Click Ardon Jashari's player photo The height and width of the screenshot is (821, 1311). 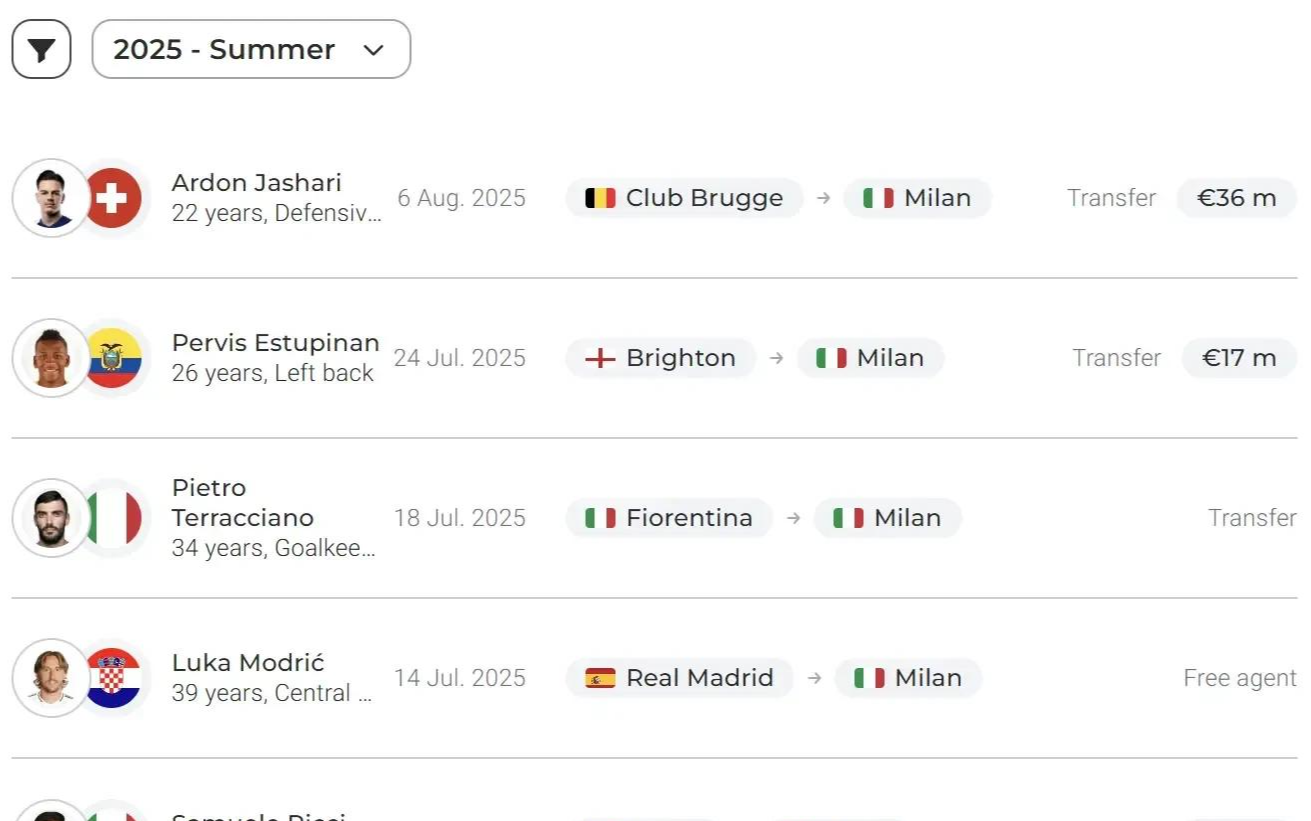[51, 198]
